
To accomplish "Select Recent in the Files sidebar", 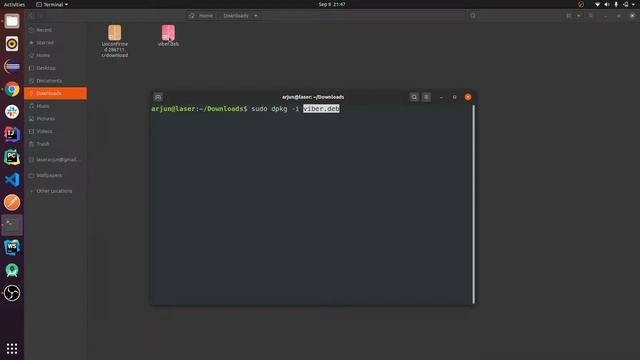I will (56, 30).
